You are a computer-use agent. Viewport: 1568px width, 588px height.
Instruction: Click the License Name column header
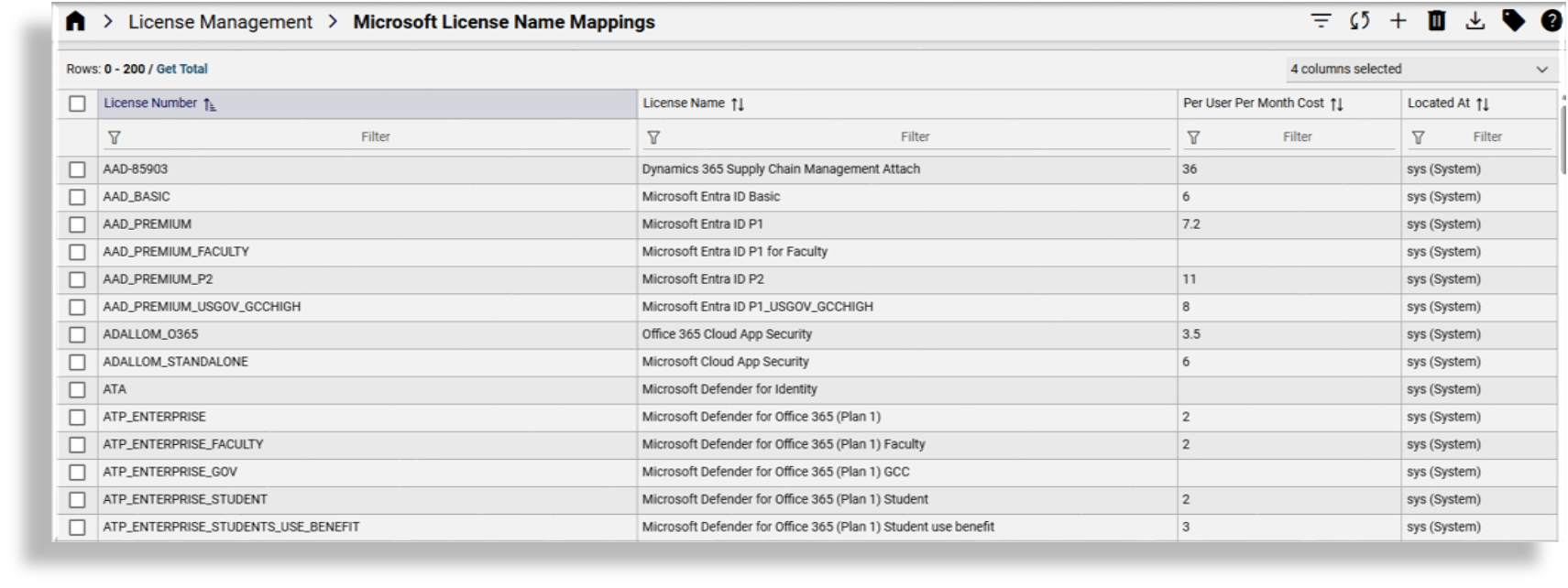coord(907,103)
